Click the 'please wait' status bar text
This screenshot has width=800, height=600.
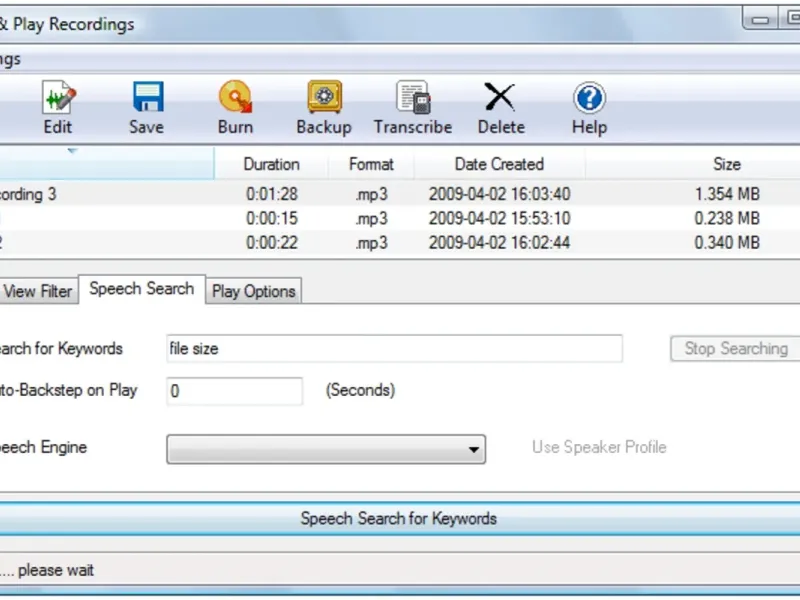(56, 570)
